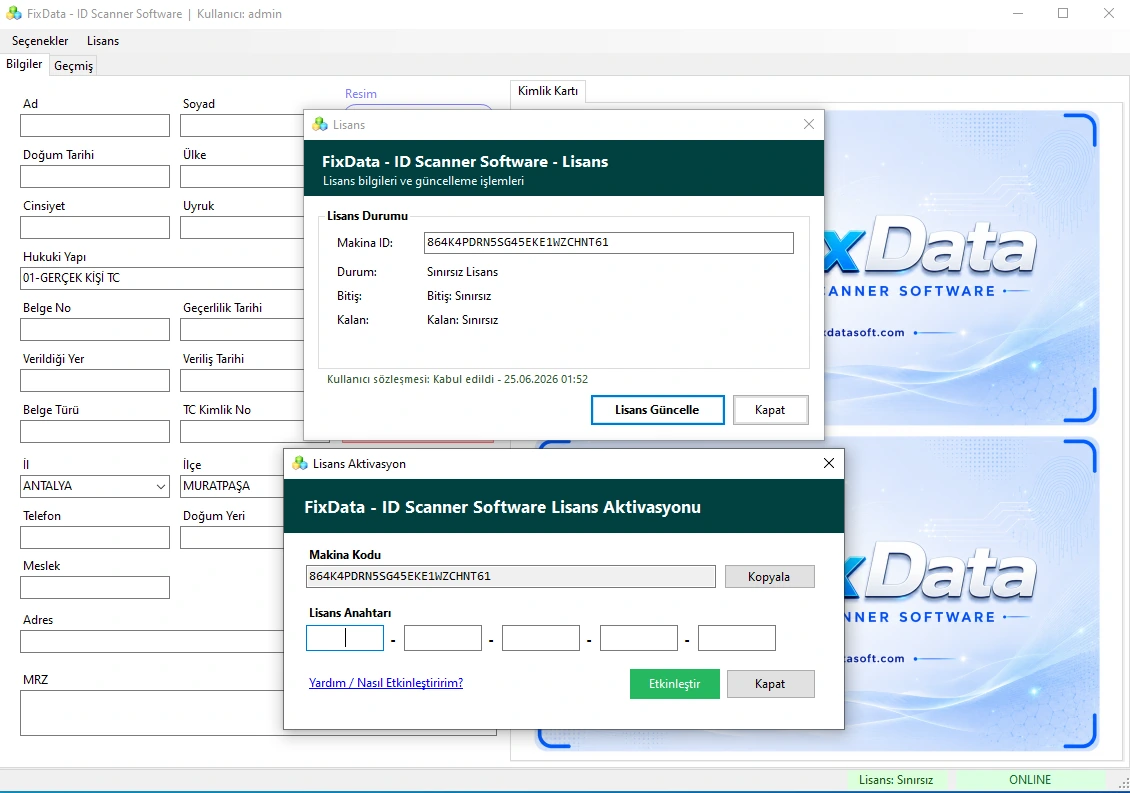Click the Ad input field

[95, 125]
